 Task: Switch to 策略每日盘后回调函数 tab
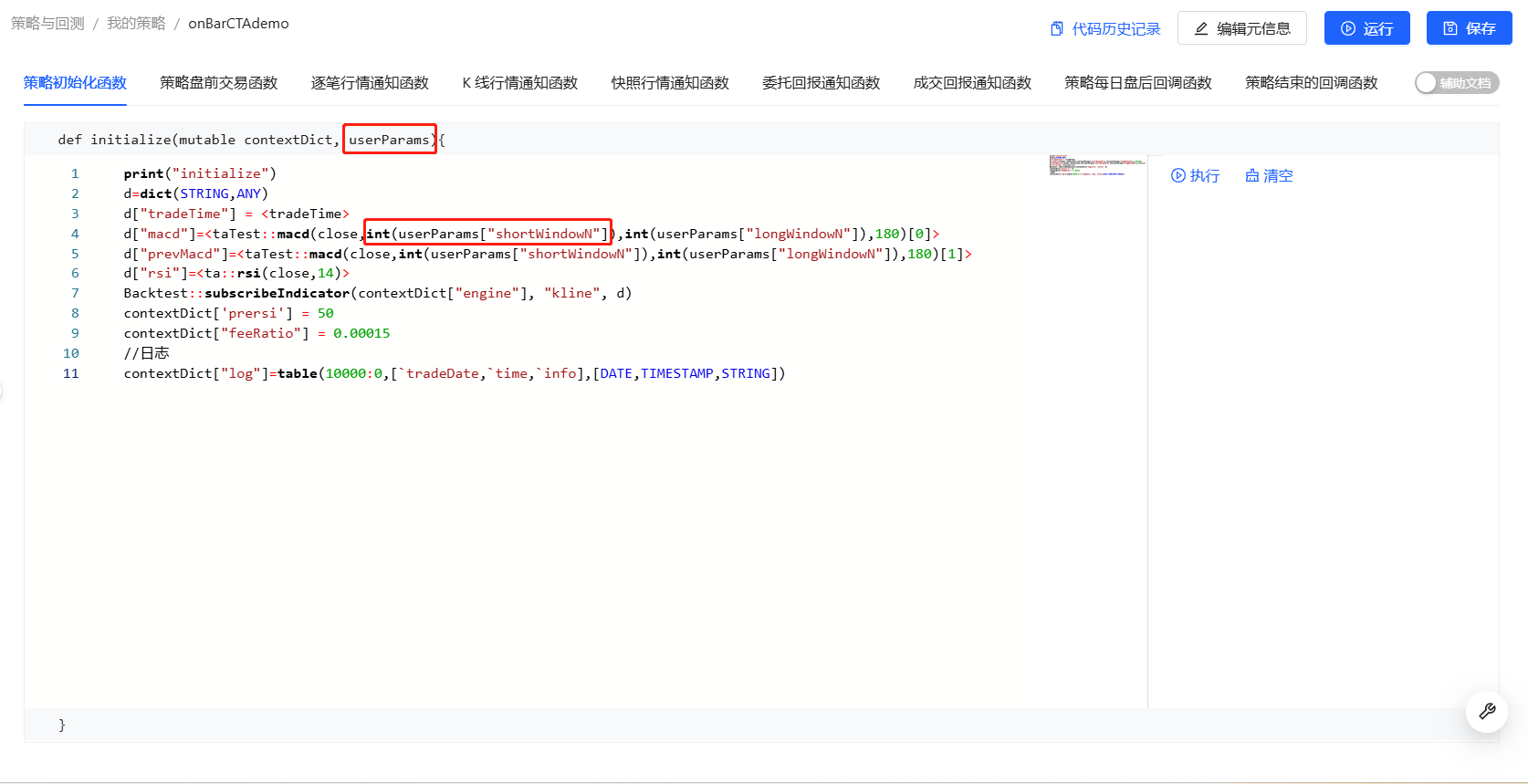1138,83
